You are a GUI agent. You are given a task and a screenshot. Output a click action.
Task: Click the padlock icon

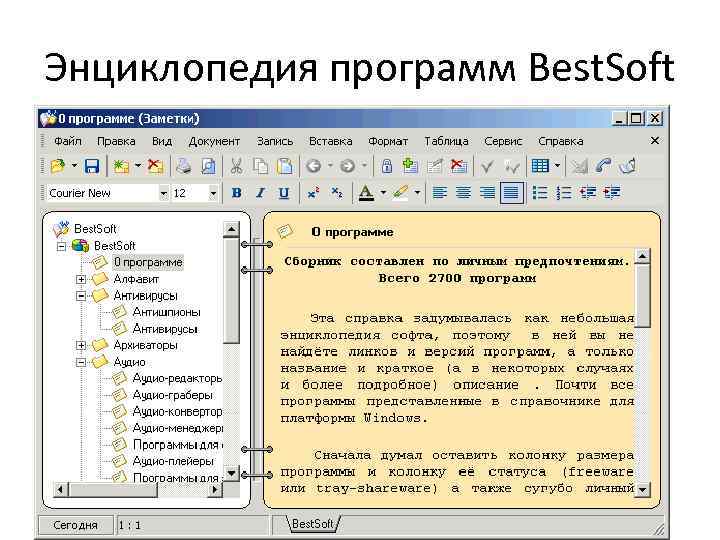click(387, 166)
